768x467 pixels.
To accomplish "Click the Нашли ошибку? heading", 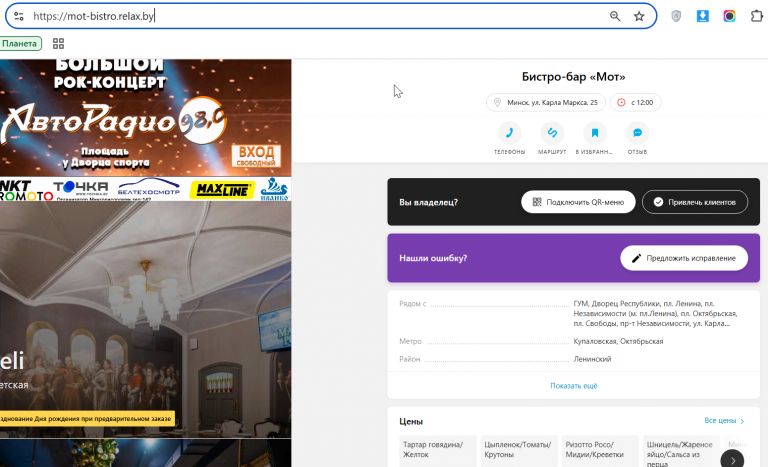I will click(433, 258).
